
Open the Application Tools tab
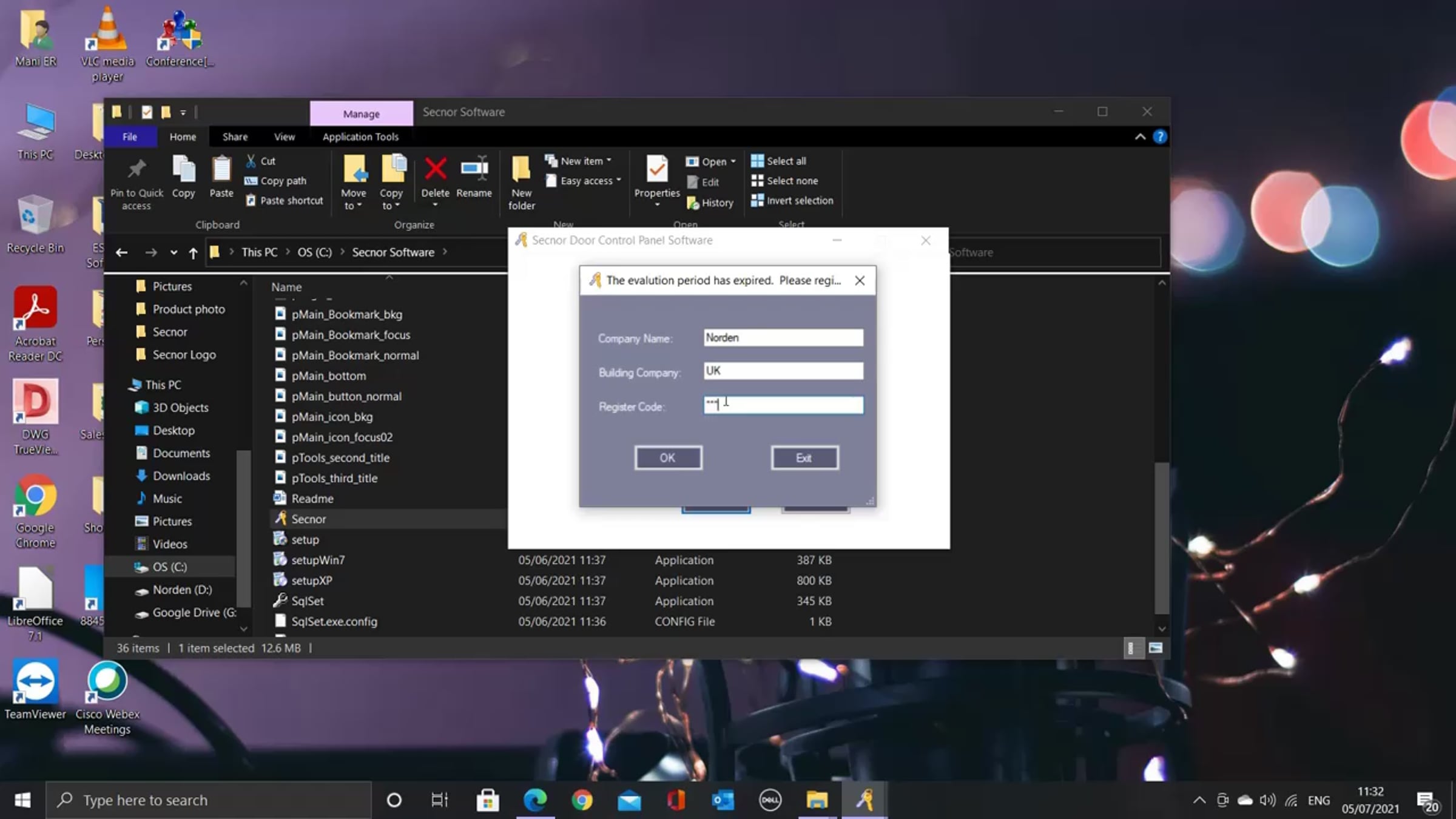pyautogui.click(x=360, y=136)
